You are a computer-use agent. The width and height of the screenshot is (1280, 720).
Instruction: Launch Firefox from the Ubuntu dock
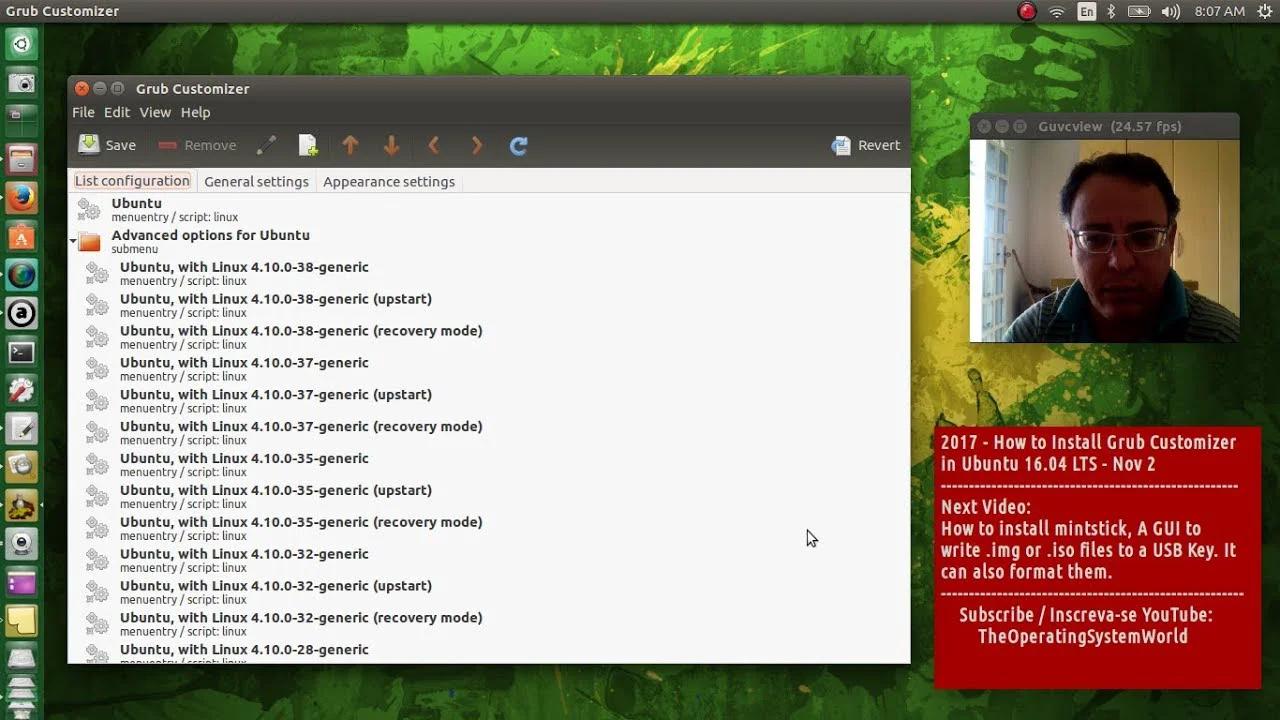tap(22, 198)
